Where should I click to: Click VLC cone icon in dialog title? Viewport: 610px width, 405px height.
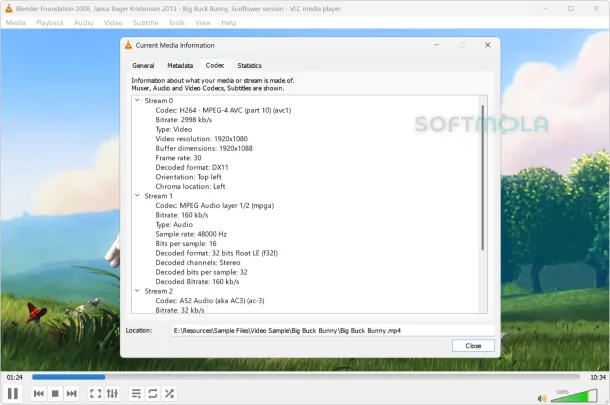[x=128, y=45]
